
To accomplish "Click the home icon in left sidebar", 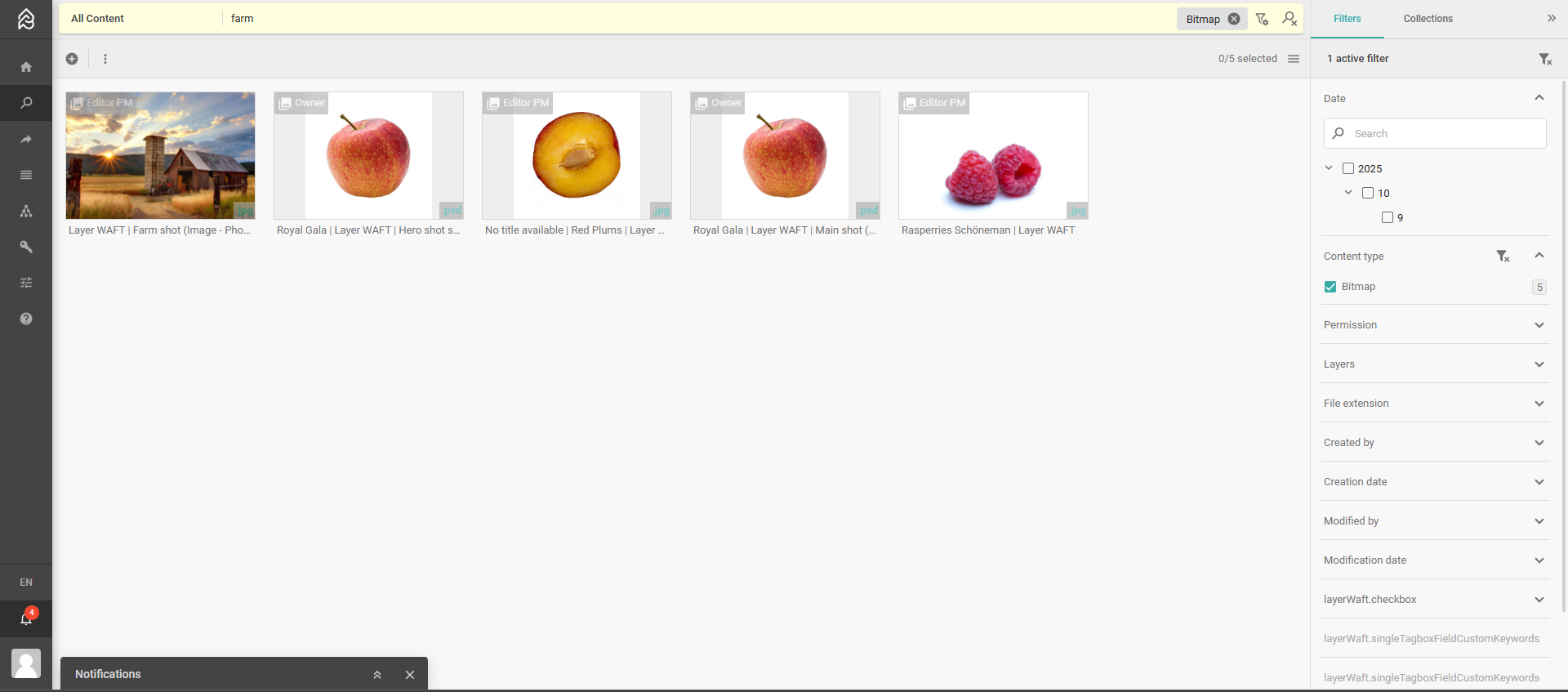I will pos(26,67).
